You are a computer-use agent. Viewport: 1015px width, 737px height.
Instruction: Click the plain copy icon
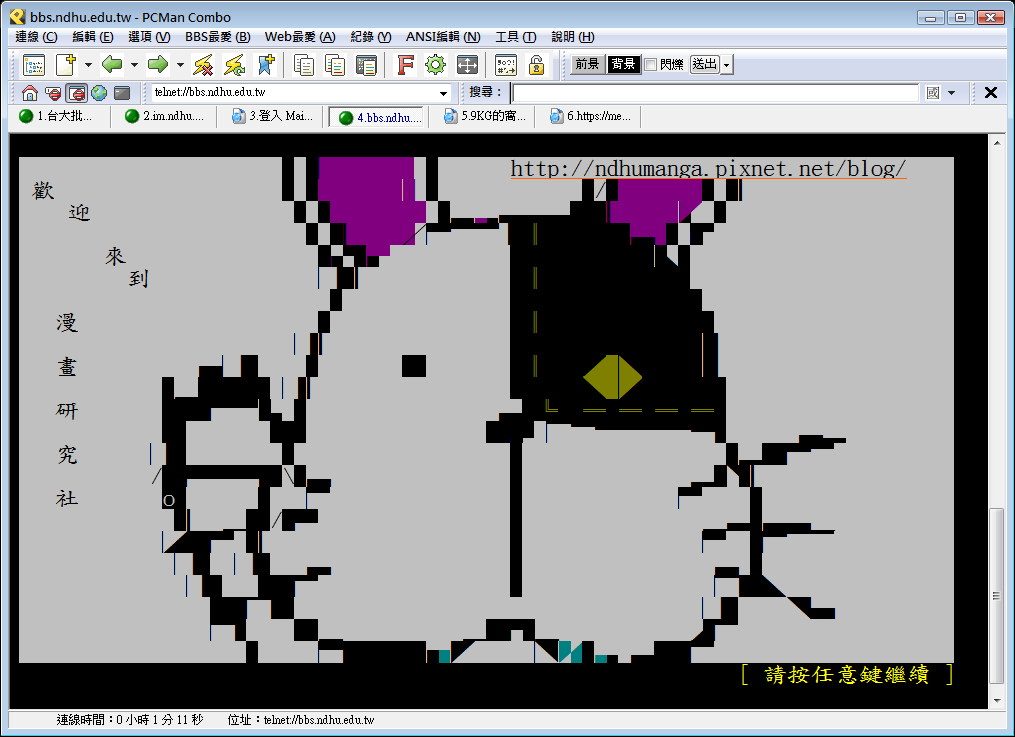click(304, 65)
